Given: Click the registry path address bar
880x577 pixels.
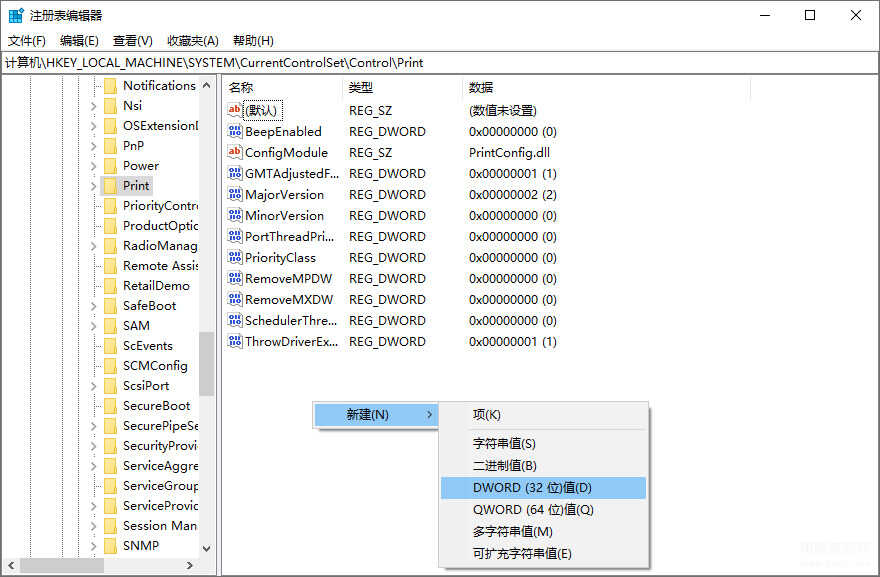Looking at the screenshot, I should [x=440, y=63].
